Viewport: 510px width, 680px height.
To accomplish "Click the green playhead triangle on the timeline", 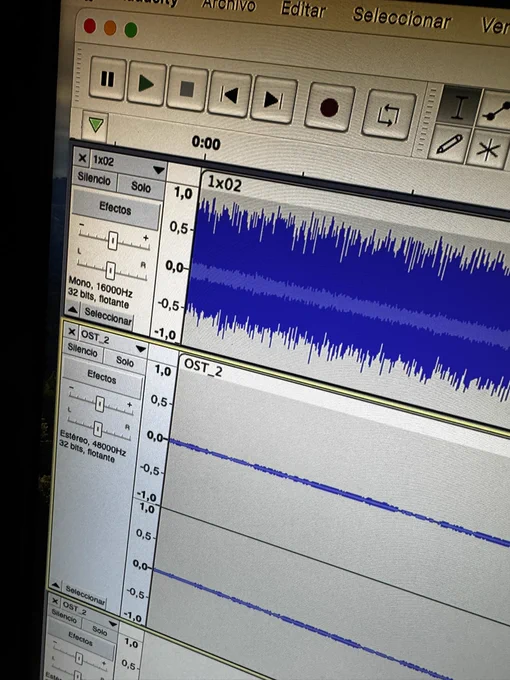I will [x=96, y=125].
